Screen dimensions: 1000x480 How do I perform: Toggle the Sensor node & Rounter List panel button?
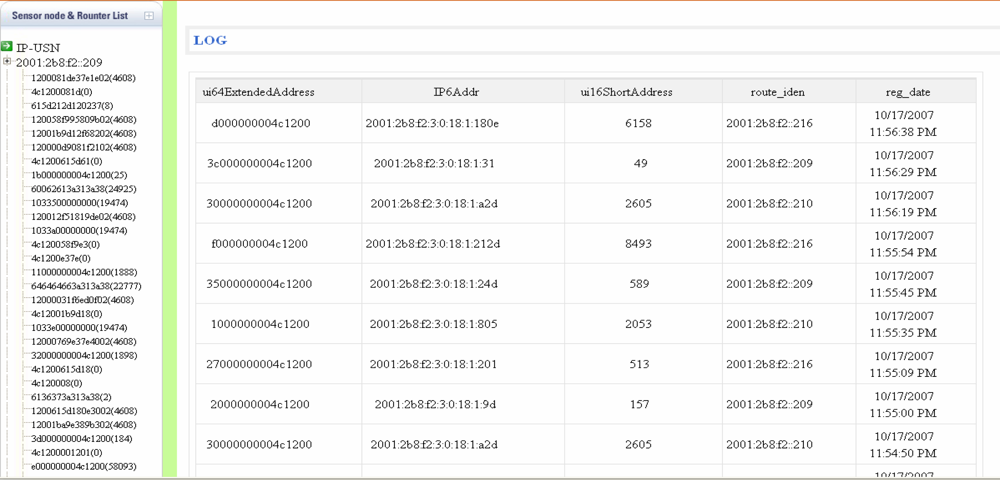point(149,16)
